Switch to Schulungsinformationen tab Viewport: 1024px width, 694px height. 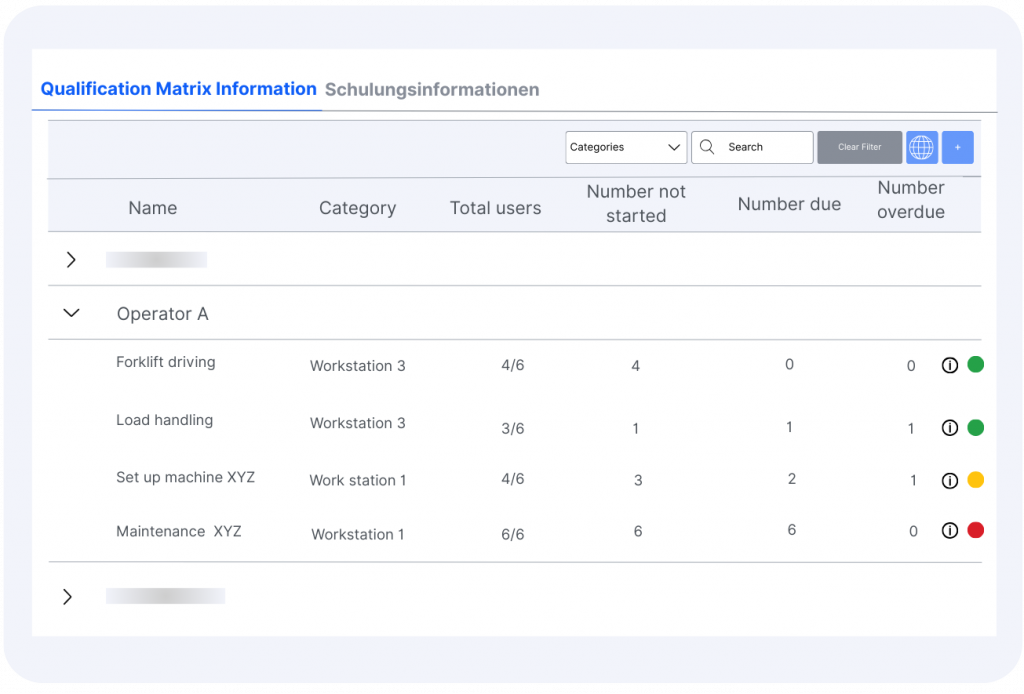coord(432,90)
